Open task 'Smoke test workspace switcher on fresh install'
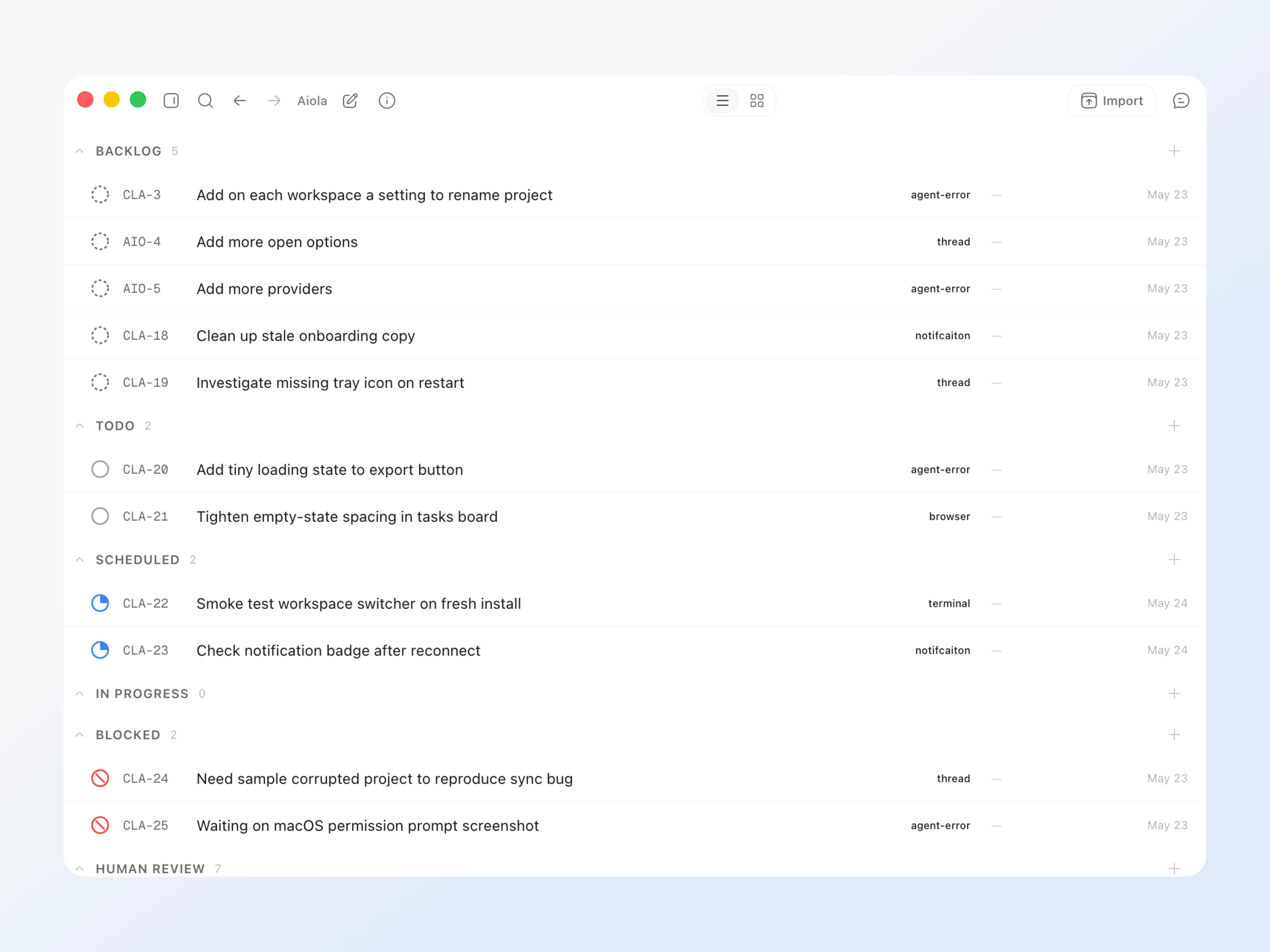 (x=359, y=604)
